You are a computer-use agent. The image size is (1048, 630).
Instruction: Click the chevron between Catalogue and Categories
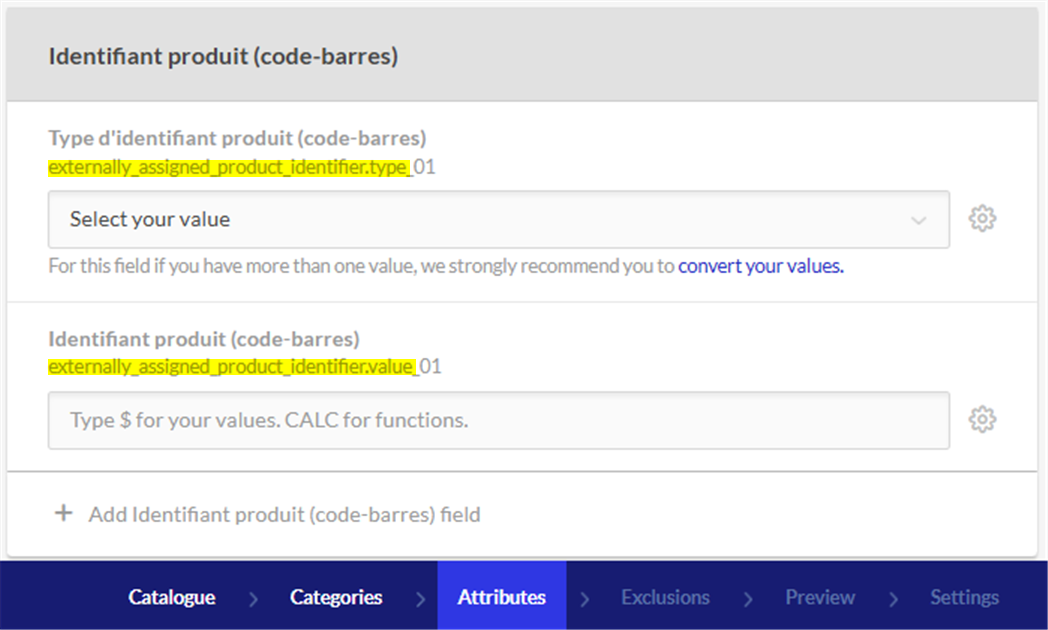(x=253, y=598)
